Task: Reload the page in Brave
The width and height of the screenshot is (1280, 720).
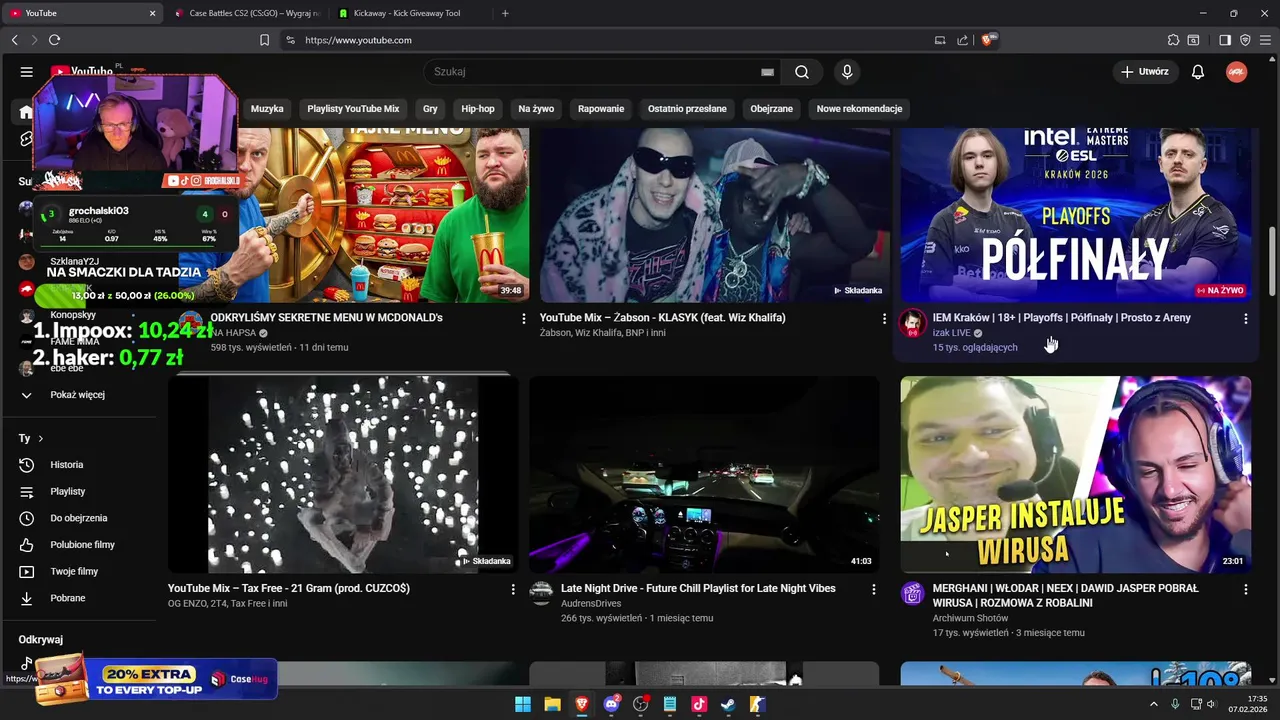Action: pos(54,40)
